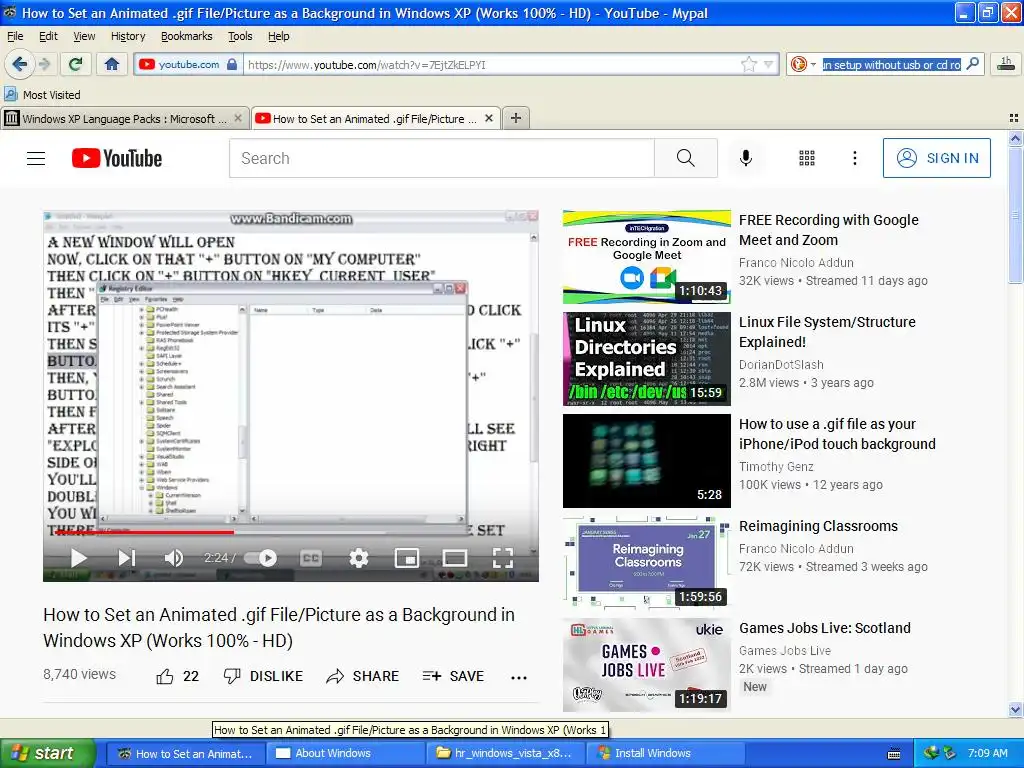Viewport: 1024px width, 768px height.
Task: Toggle closed captions
Action: coord(311,558)
